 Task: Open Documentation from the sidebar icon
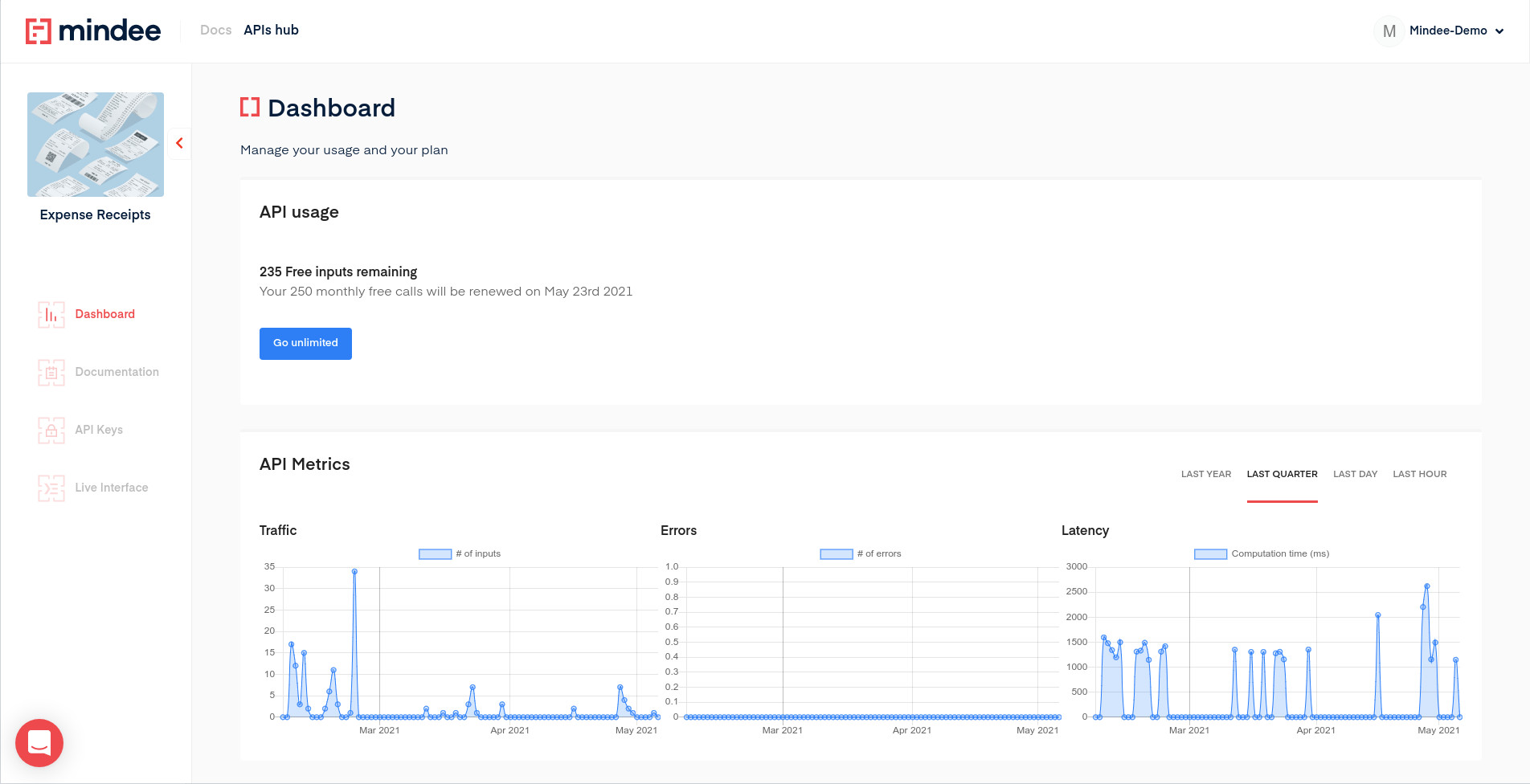coord(51,372)
